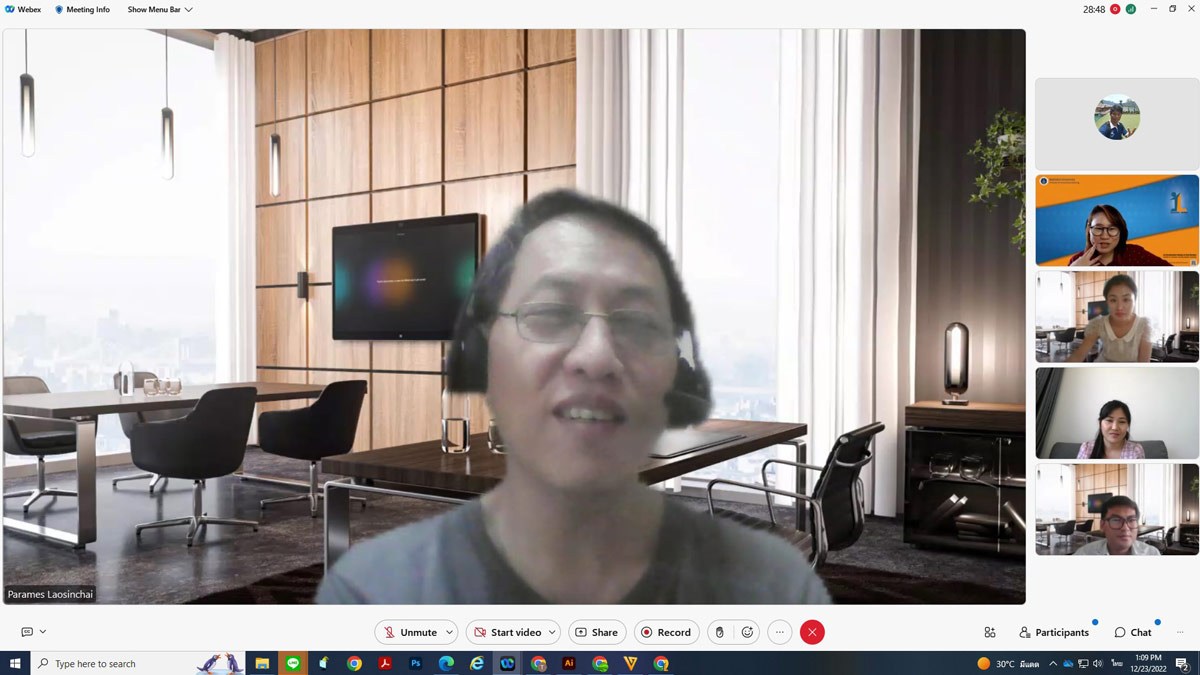Open the LINE app in the taskbar
Screen dimensions: 1200x675
(x=293, y=663)
